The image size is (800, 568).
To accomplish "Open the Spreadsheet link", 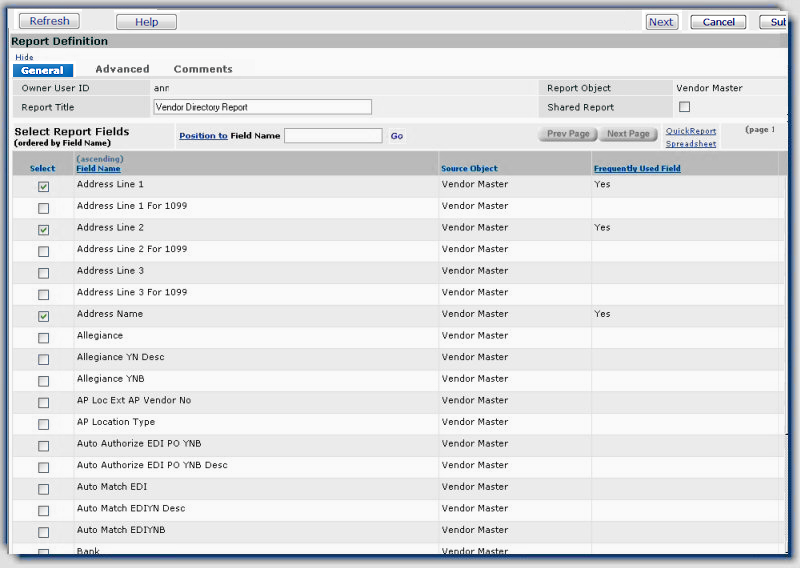I will point(691,144).
